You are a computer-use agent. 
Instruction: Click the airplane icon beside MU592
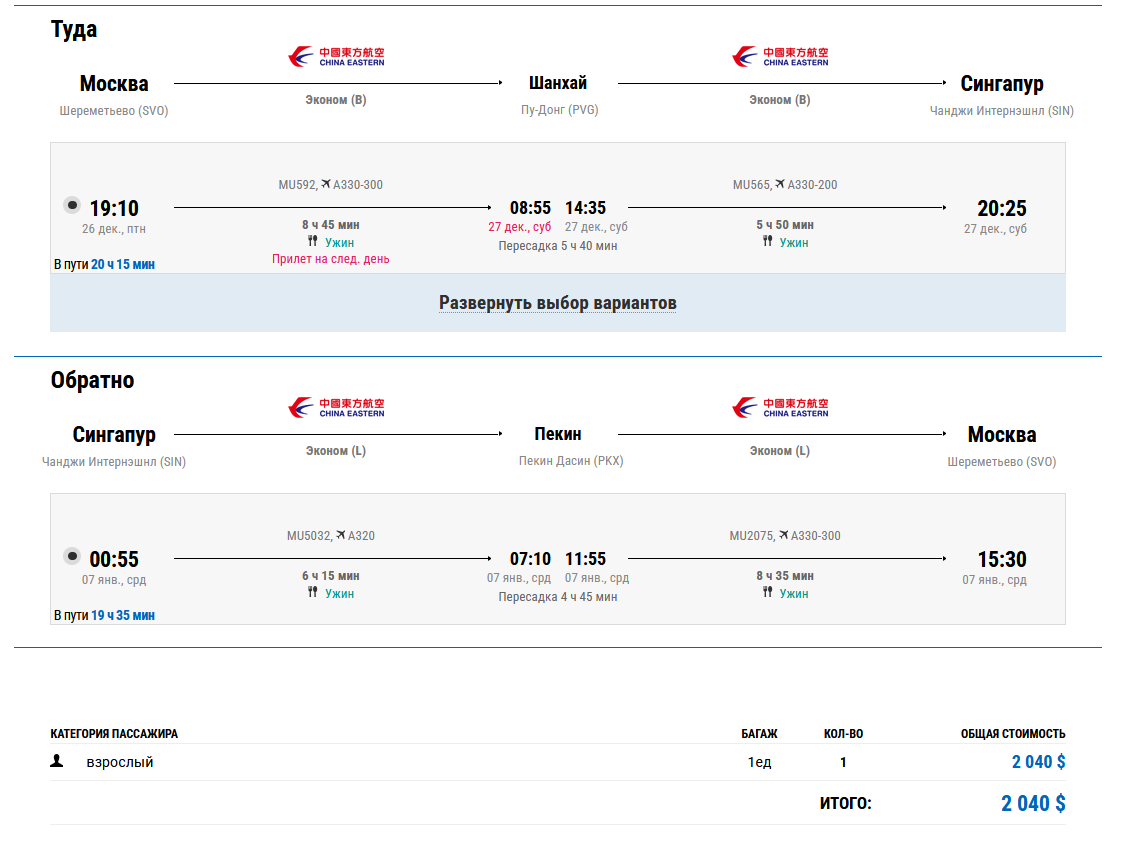tap(325, 184)
